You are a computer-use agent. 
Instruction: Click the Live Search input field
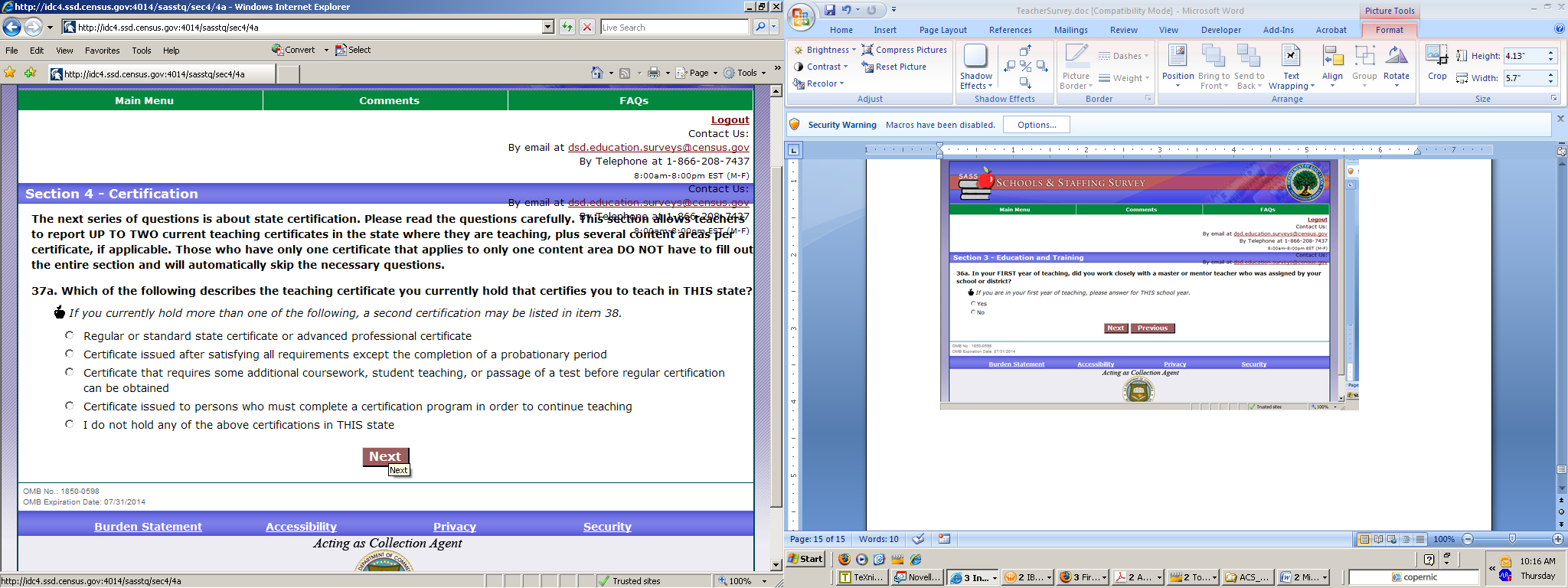coord(674,28)
